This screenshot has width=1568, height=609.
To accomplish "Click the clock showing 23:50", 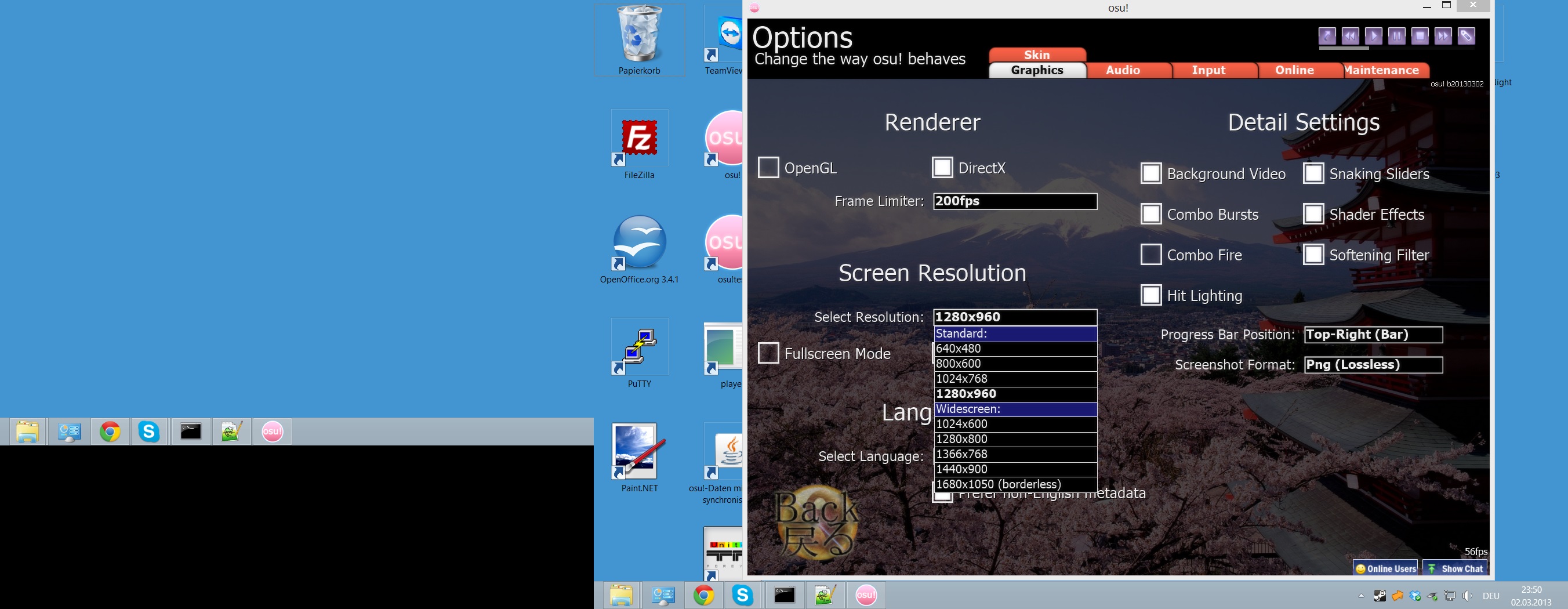I will [1531, 596].
